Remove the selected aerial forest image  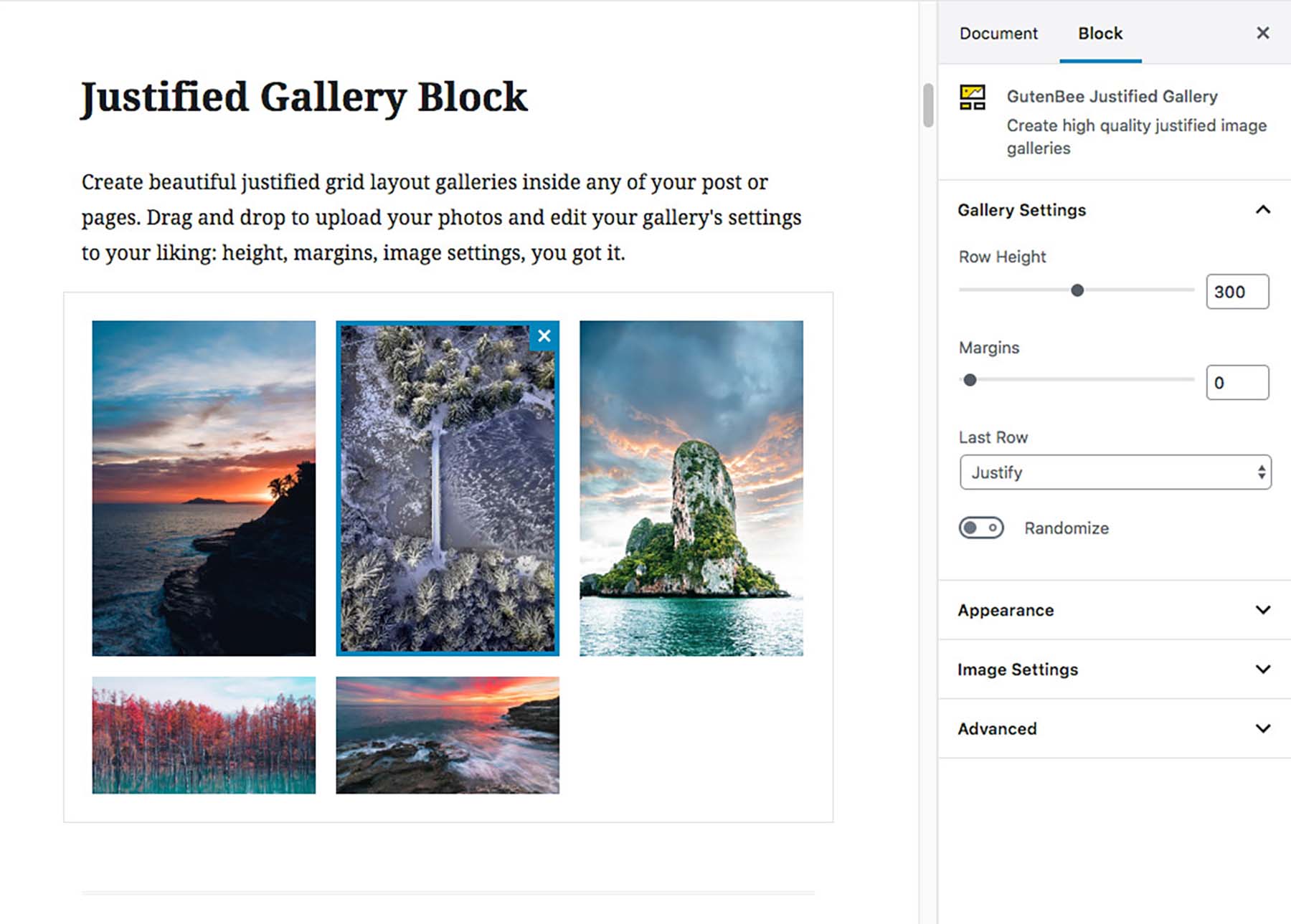pyautogui.click(x=543, y=335)
